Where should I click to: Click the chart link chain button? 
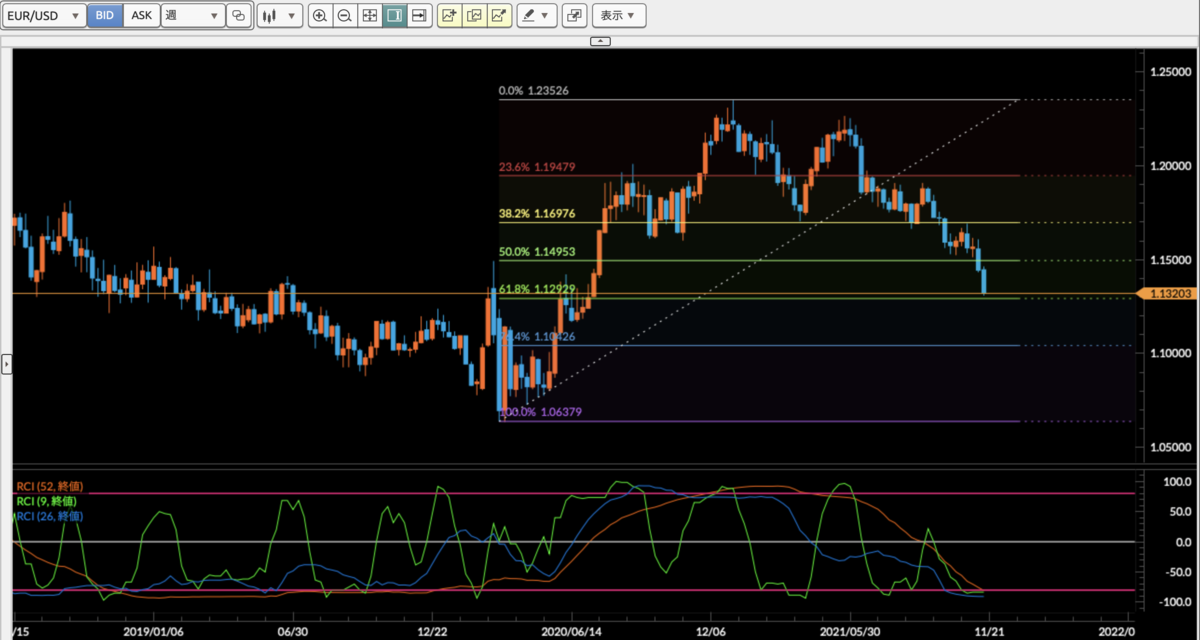237,15
